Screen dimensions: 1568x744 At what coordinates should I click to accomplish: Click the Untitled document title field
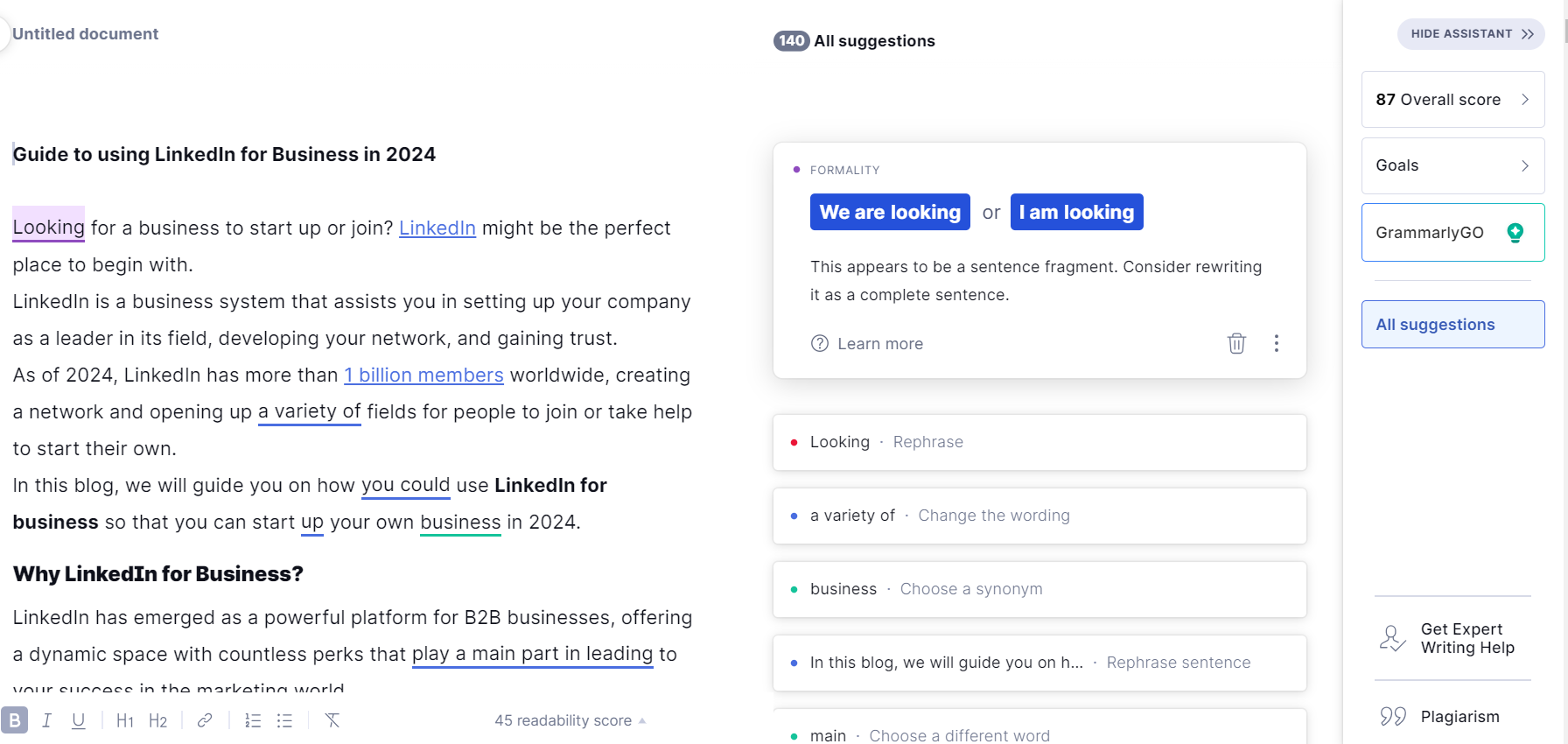pos(85,34)
